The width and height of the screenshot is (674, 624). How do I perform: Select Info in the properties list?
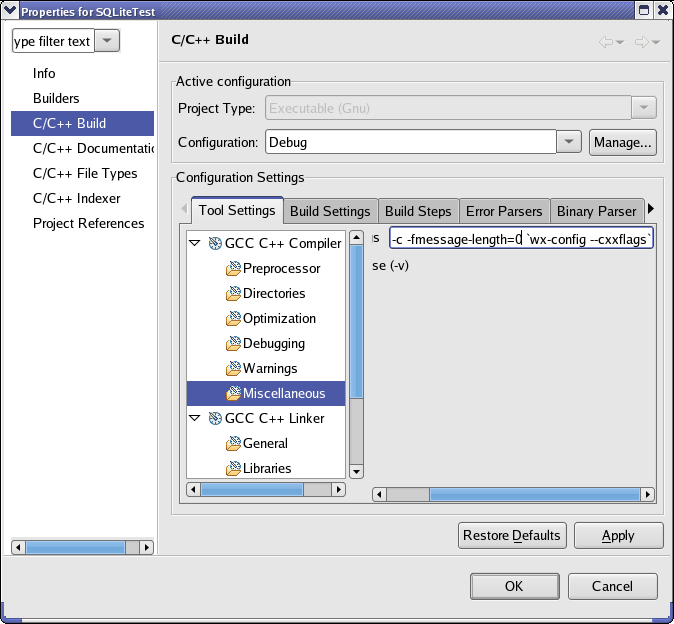point(44,73)
